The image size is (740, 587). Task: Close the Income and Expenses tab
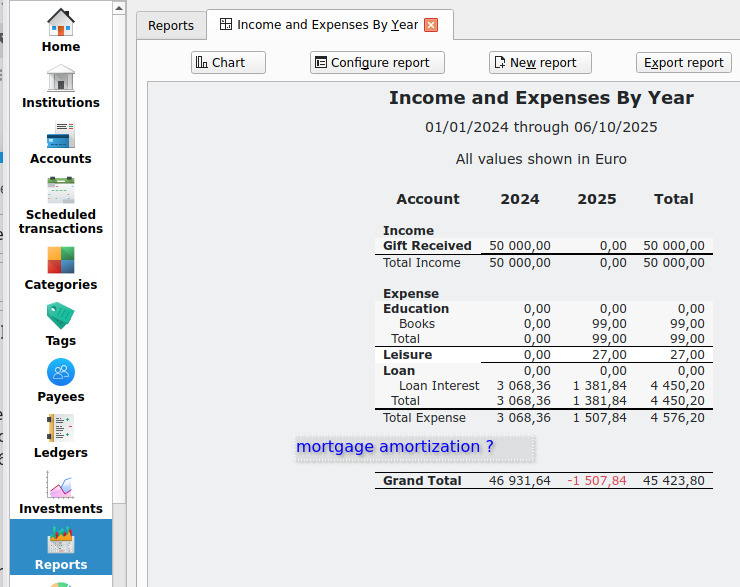(x=431, y=25)
